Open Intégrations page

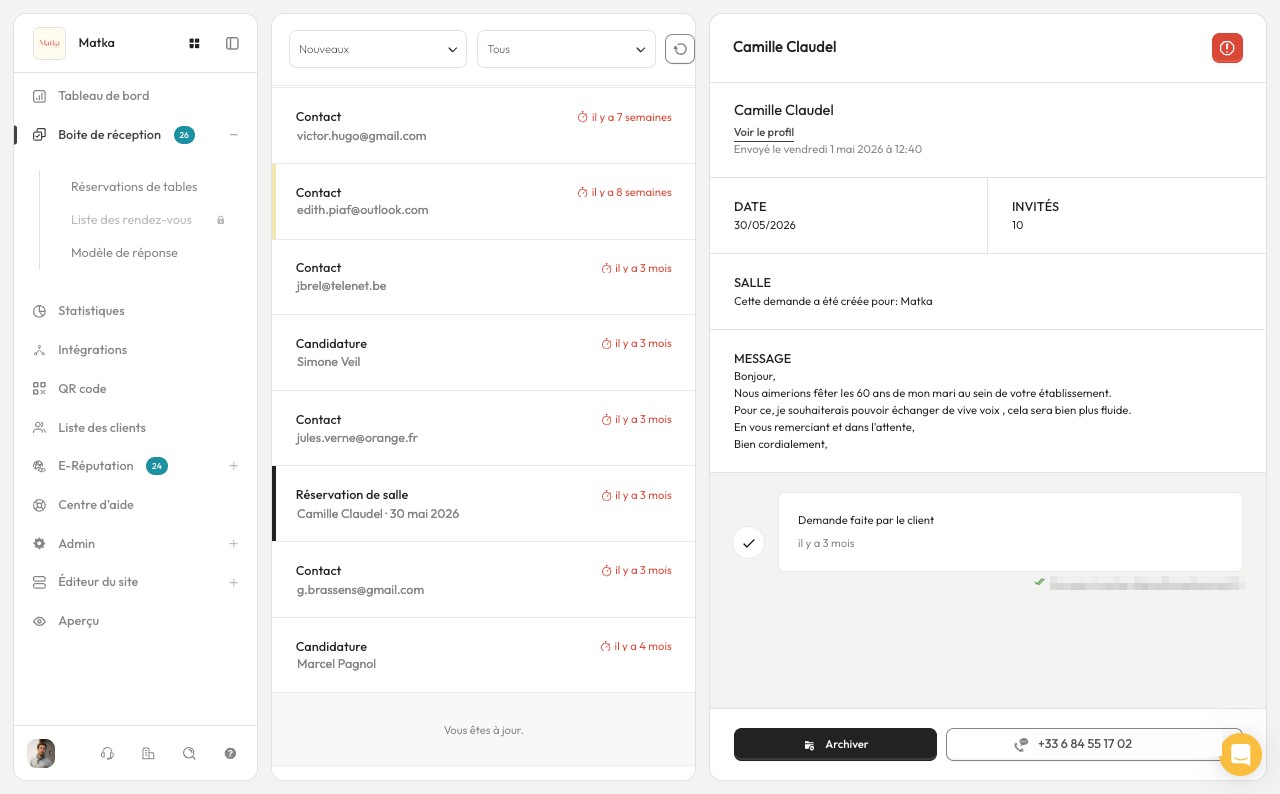point(92,350)
